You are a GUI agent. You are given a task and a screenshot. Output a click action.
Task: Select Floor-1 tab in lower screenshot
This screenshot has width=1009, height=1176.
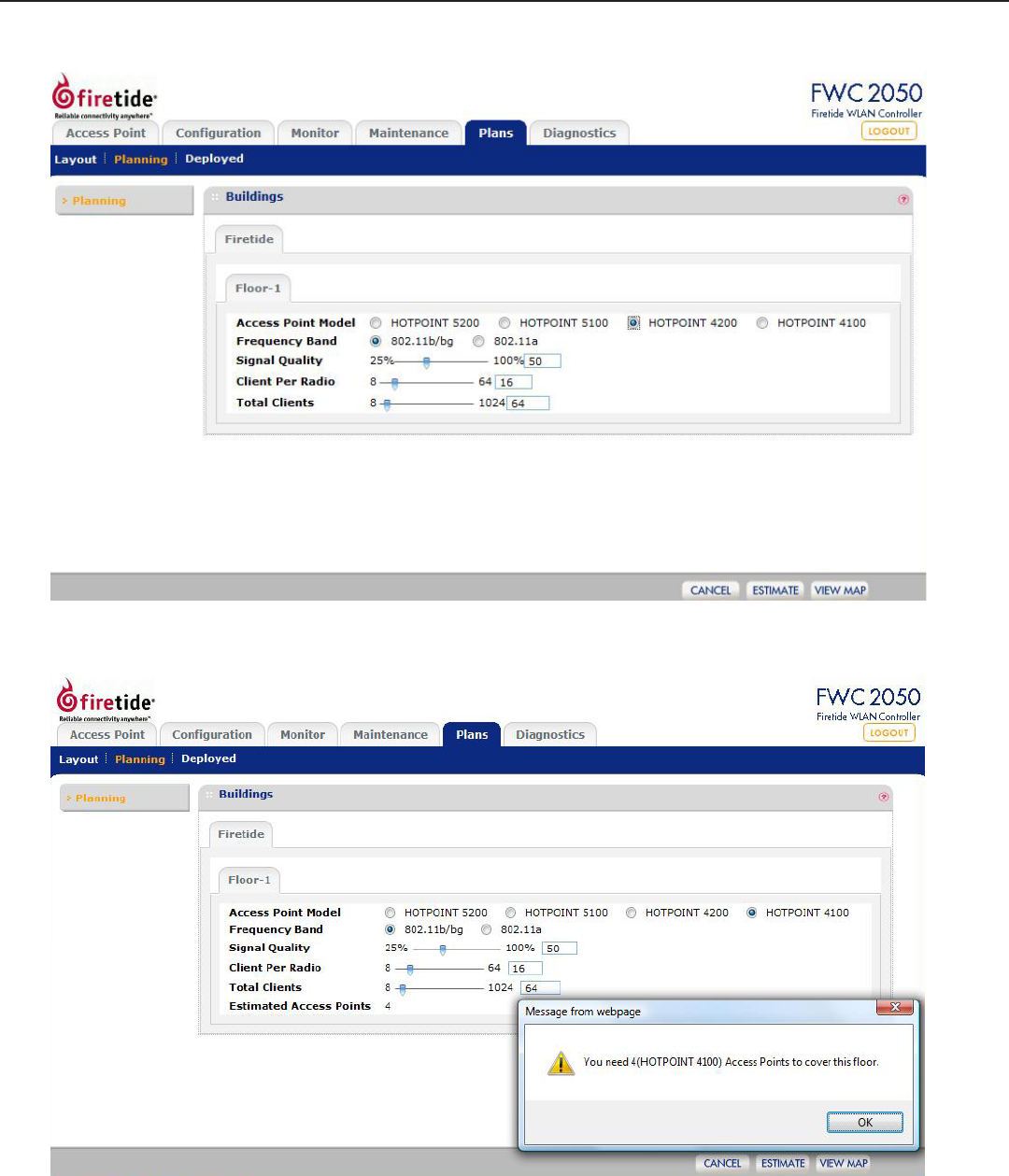249,880
